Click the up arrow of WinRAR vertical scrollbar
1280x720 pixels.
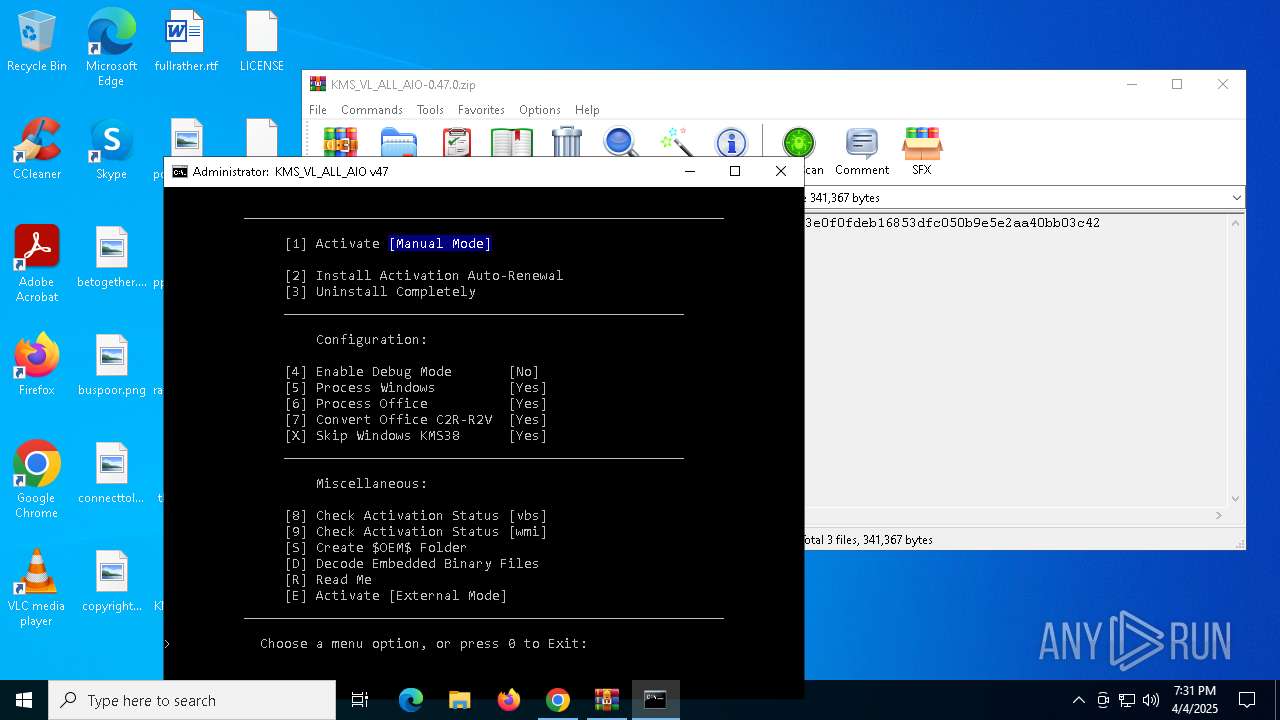pos(1236,222)
